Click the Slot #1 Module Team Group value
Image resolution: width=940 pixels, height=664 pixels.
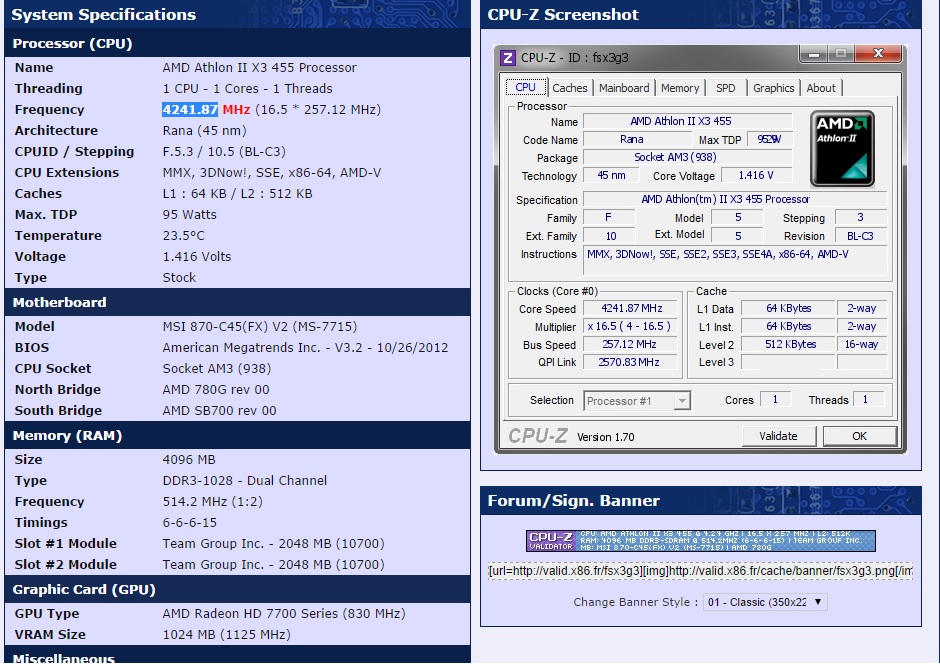273,544
